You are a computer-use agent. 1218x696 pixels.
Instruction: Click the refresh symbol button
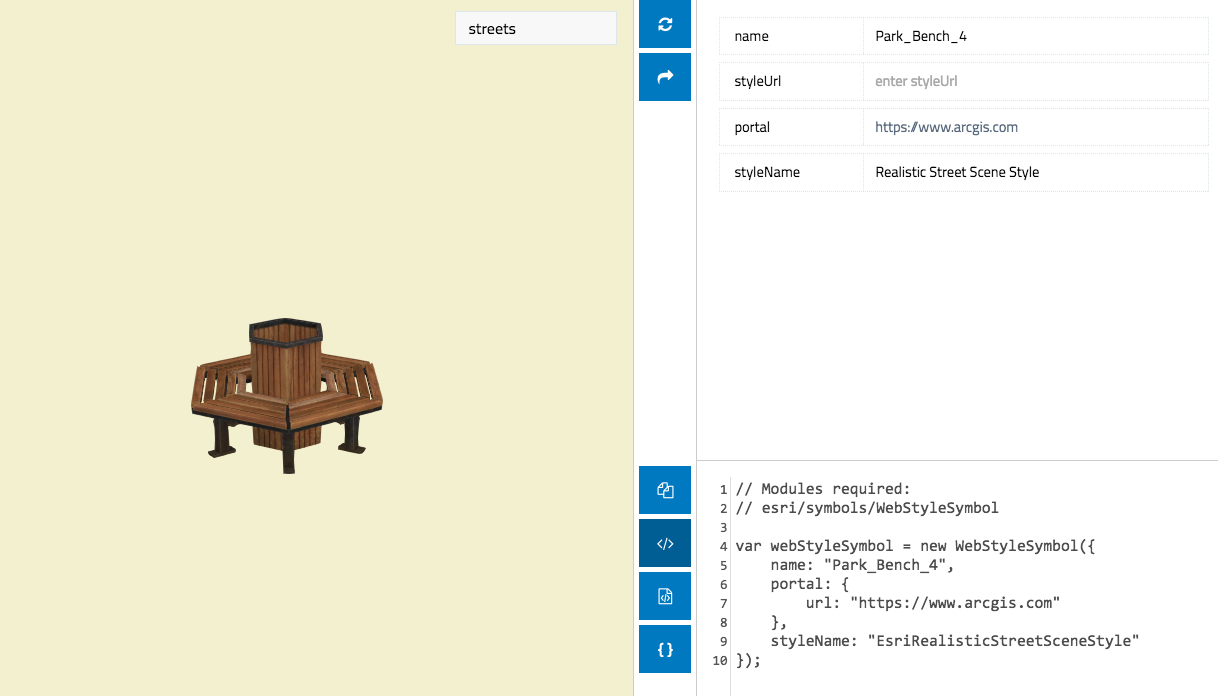tap(665, 24)
